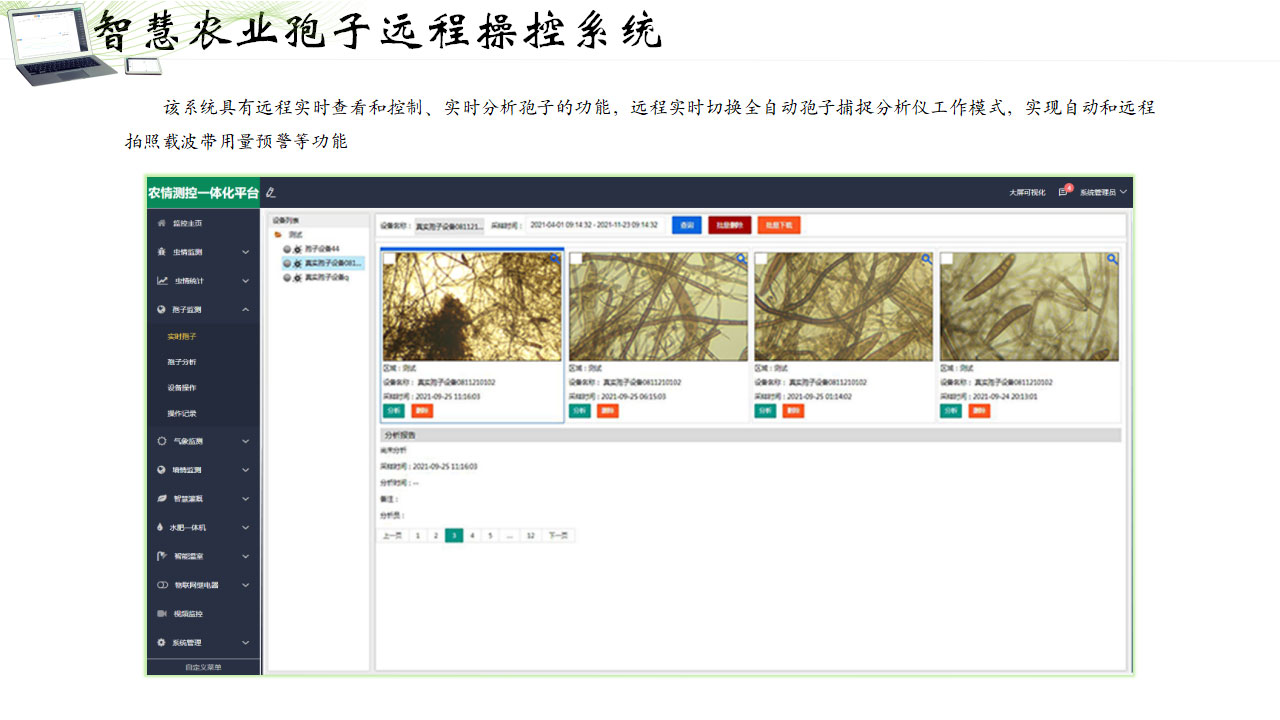This screenshot has height=720, width=1280.
Task: Click the 系统管理 gear icon
Action: 162,642
